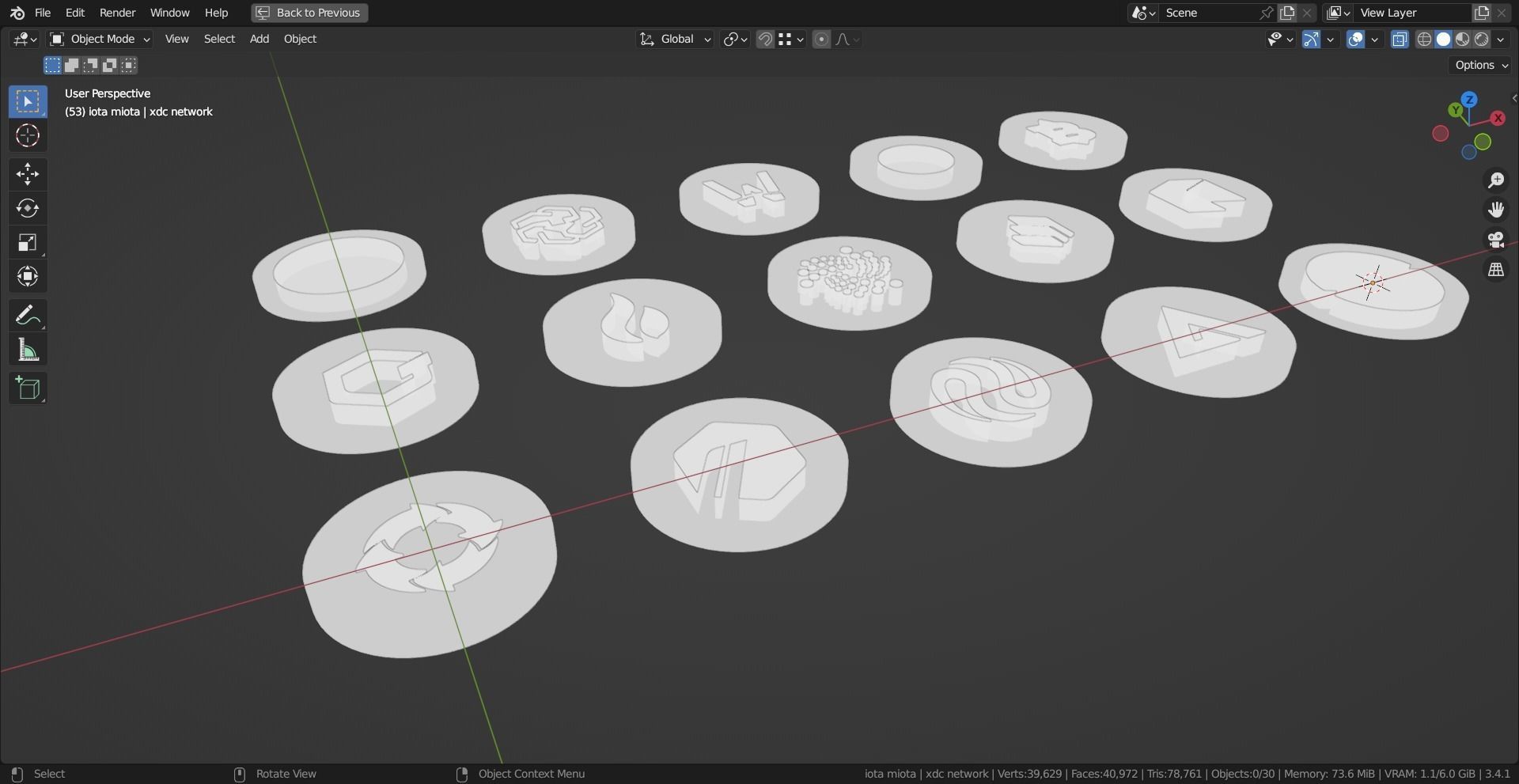Expand the sidebar with the small arrow

pos(1513,99)
